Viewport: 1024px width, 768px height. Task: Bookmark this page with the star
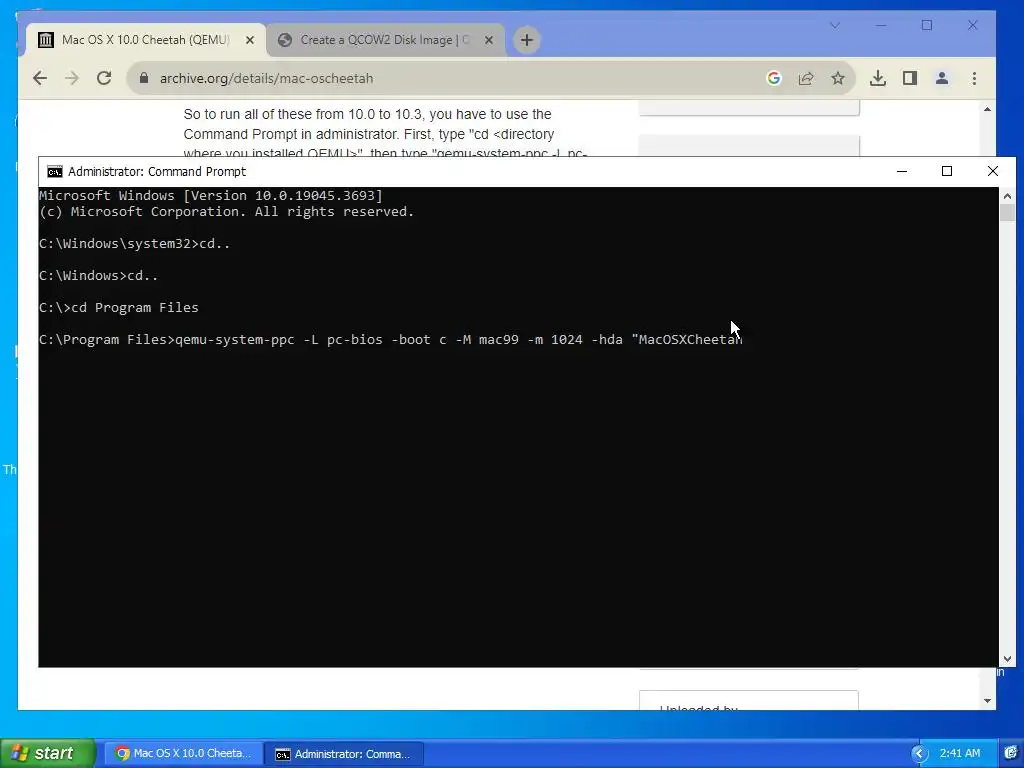point(838,78)
